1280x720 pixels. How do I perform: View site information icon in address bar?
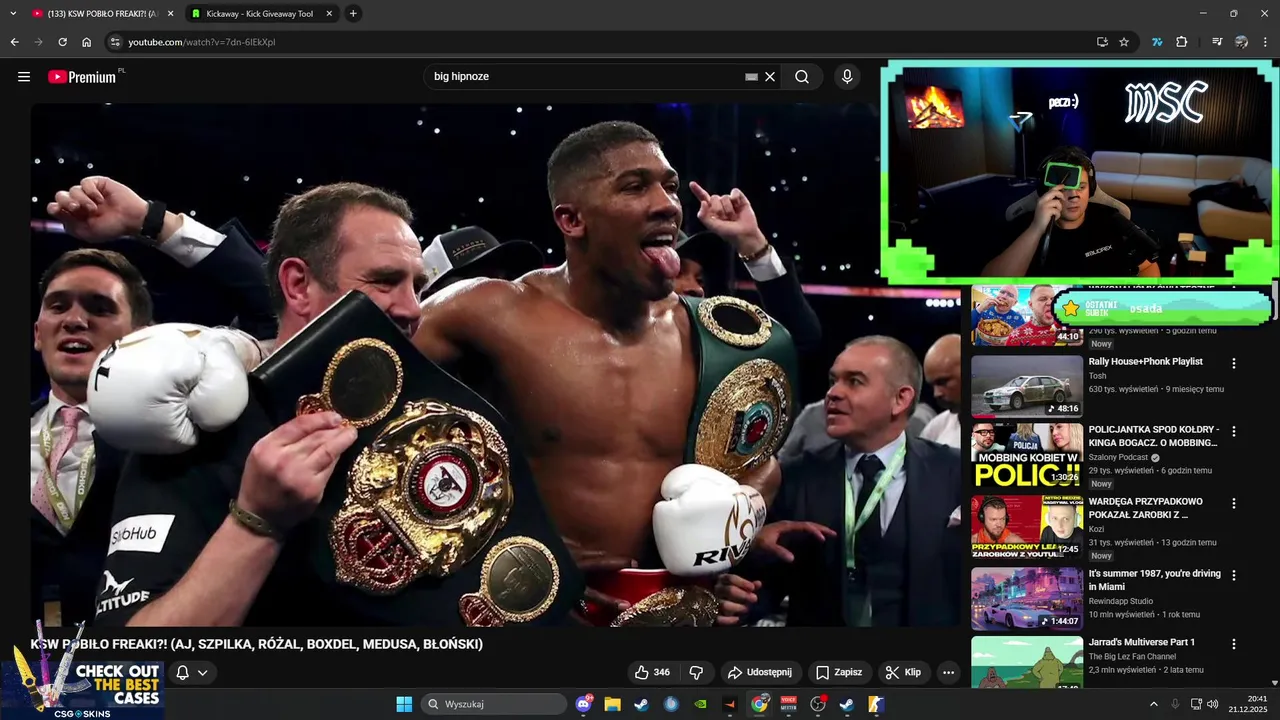[115, 42]
